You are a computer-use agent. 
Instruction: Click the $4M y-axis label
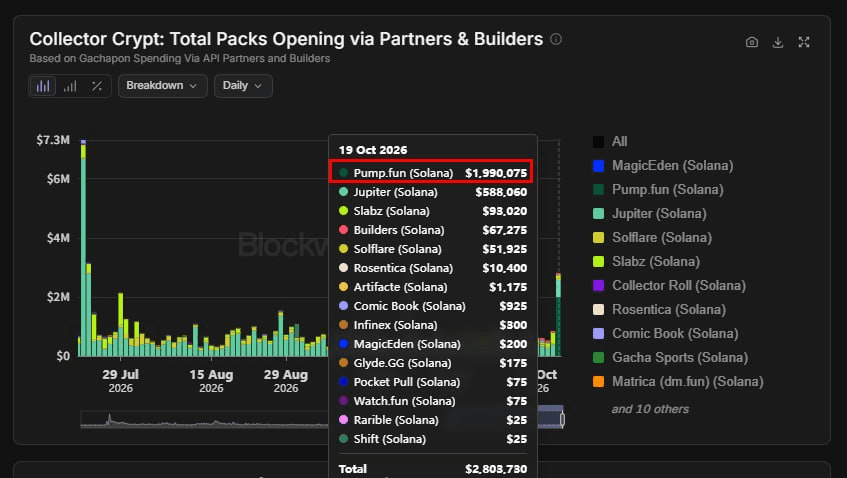point(58,238)
